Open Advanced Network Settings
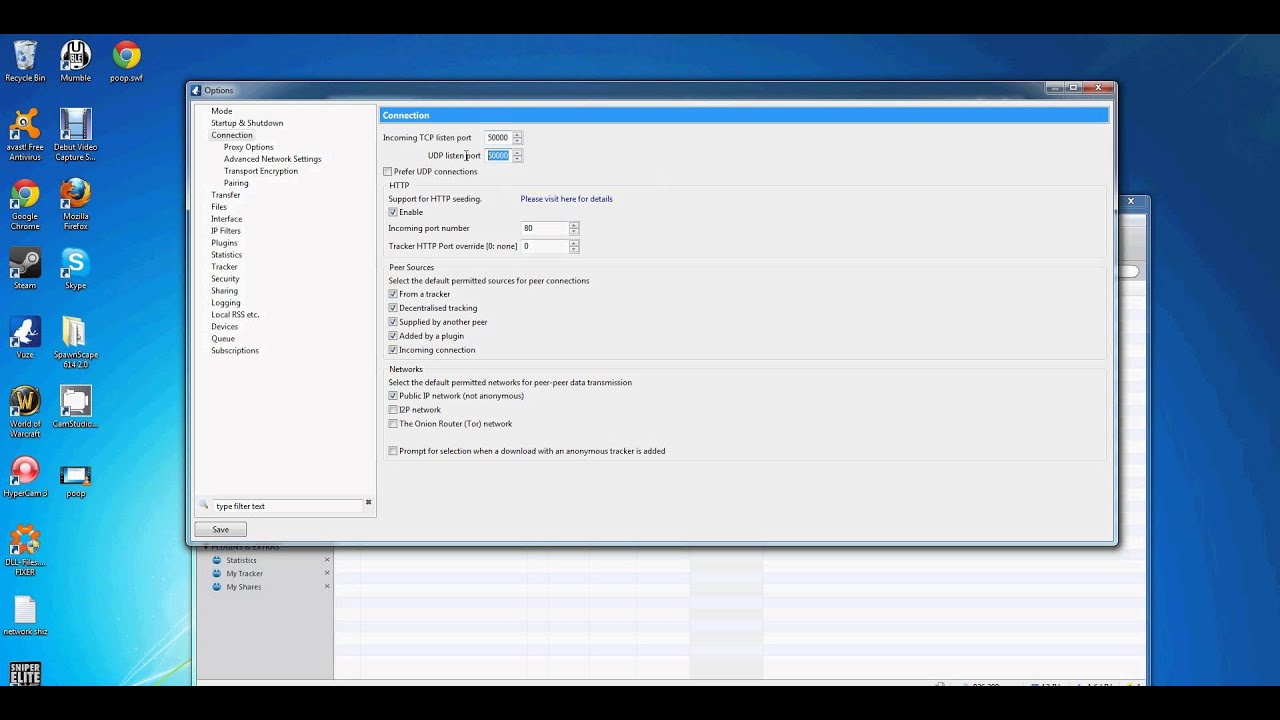This screenshot has height=720, width=1280. [x=272, y=159]
